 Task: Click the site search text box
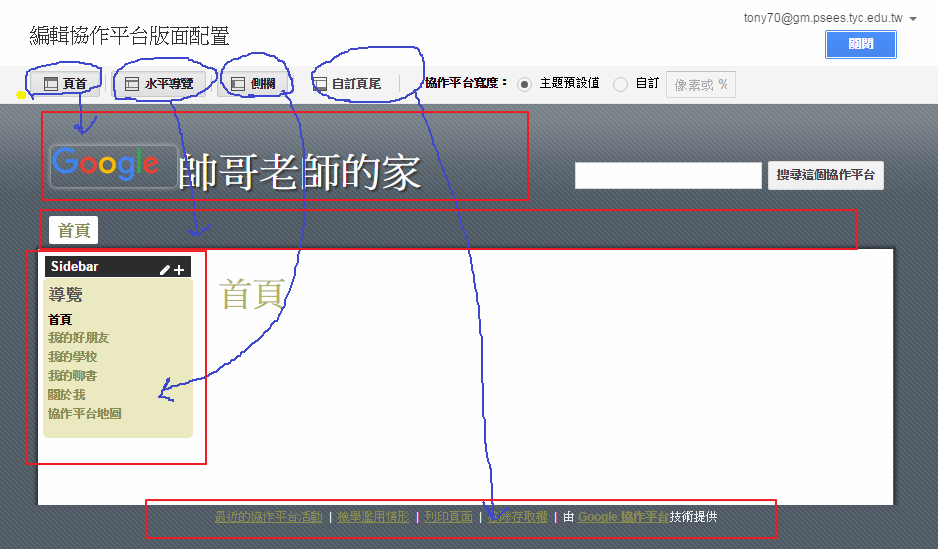tap(668, 175)
